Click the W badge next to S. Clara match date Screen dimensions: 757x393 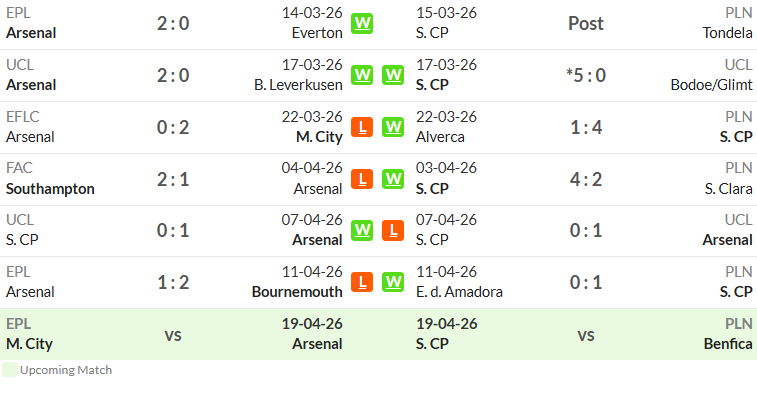[393, 179]
